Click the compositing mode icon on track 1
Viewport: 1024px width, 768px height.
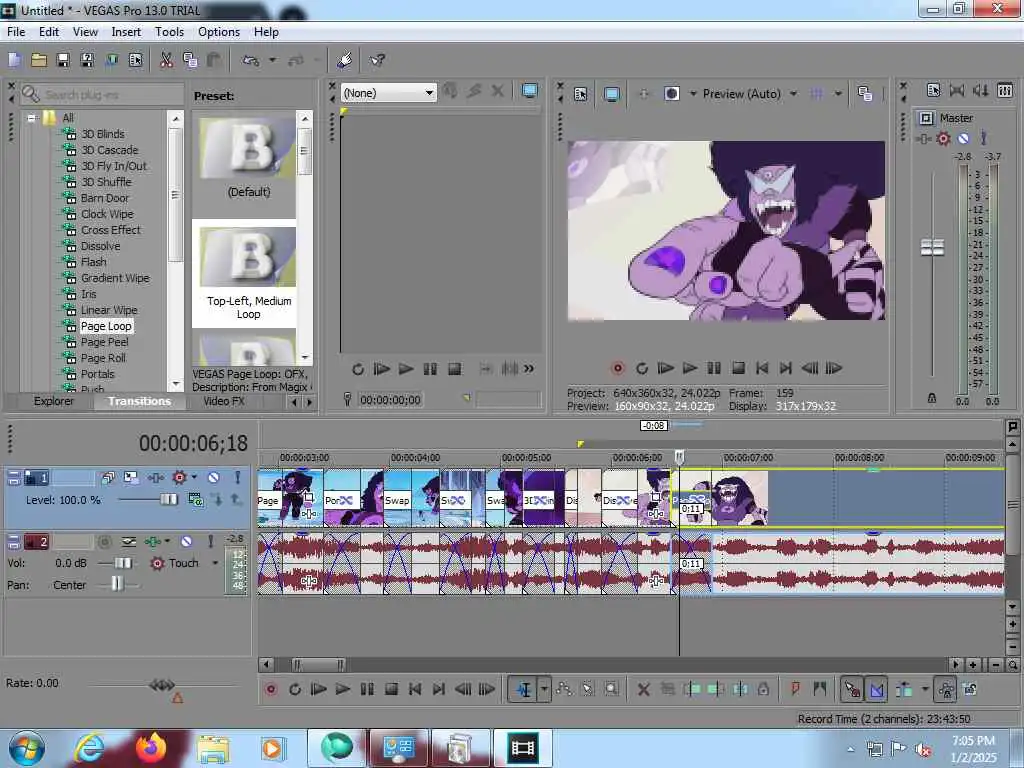[x=195, y=500]
